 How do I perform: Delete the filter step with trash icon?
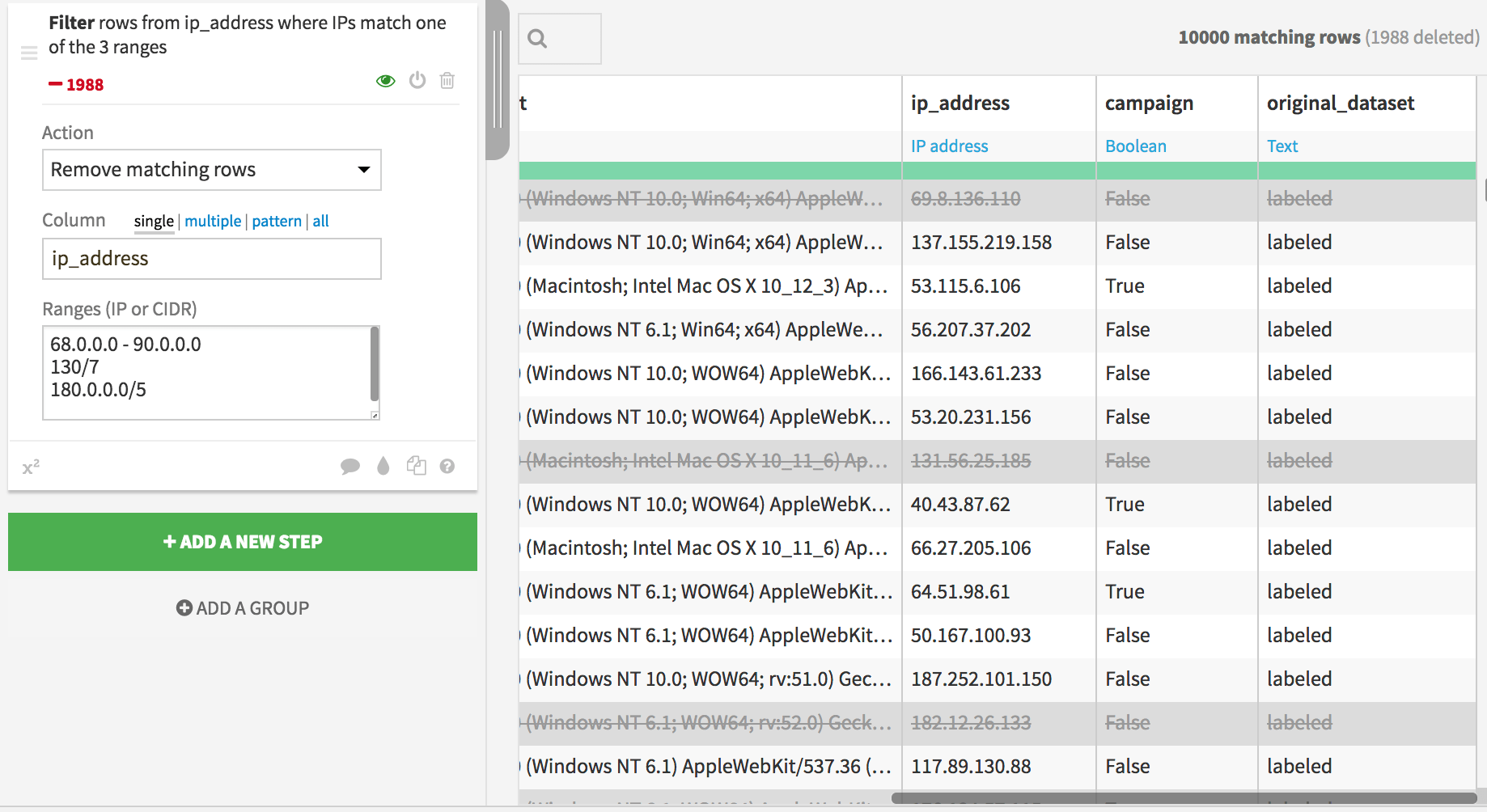(x=447, y=80)
